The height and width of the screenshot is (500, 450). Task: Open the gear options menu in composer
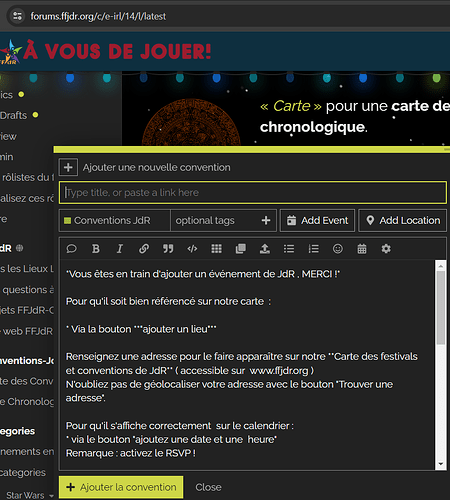pos(386,249)
